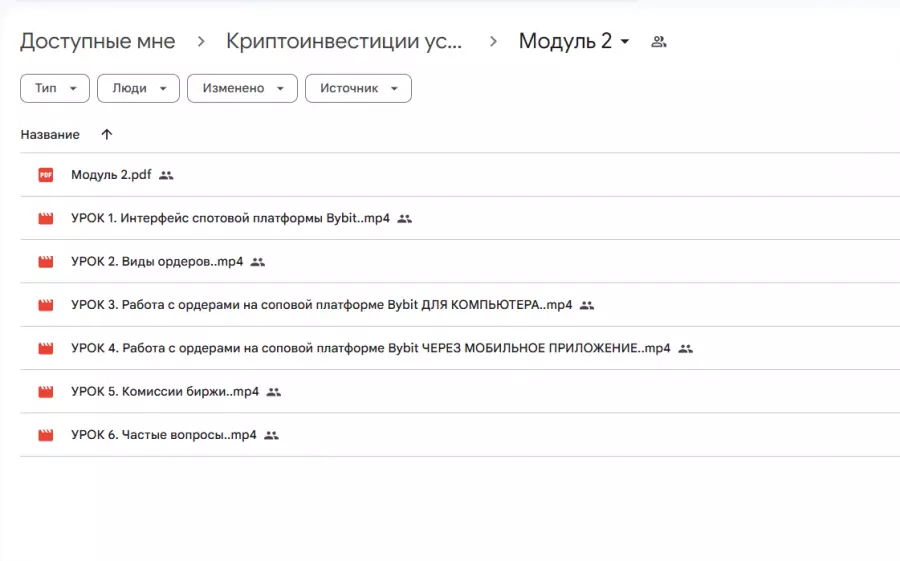Open the Люди filter dropdown
Viewport: 900px width, 561px height.
(138, 88)
